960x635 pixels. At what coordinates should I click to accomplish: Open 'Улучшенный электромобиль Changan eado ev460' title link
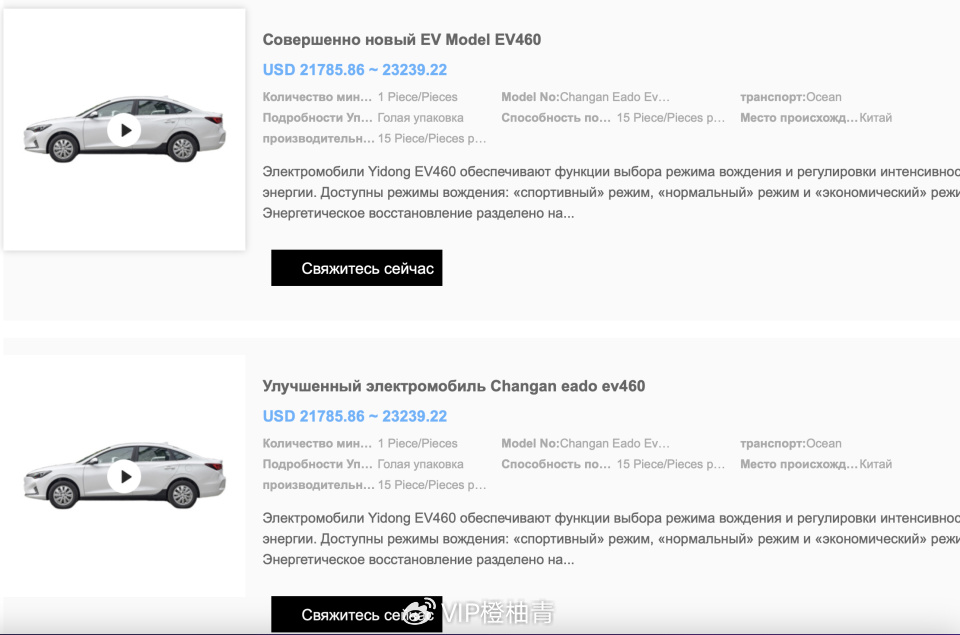(x=453, y=386)
